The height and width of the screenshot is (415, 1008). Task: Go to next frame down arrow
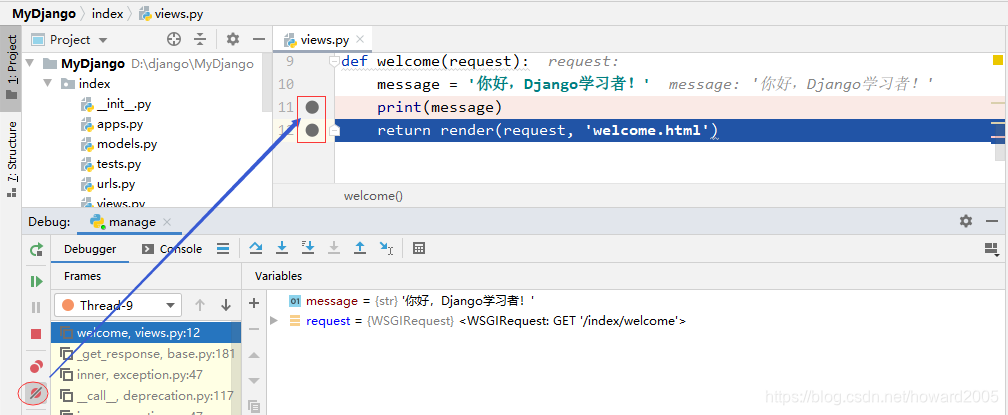226,305
